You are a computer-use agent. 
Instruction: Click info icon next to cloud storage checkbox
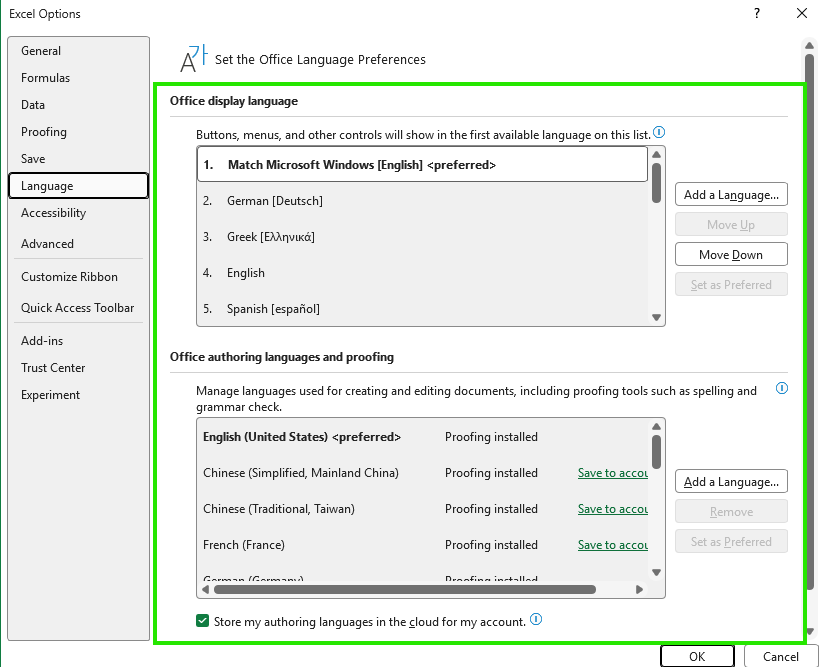[x=536, y=619]
